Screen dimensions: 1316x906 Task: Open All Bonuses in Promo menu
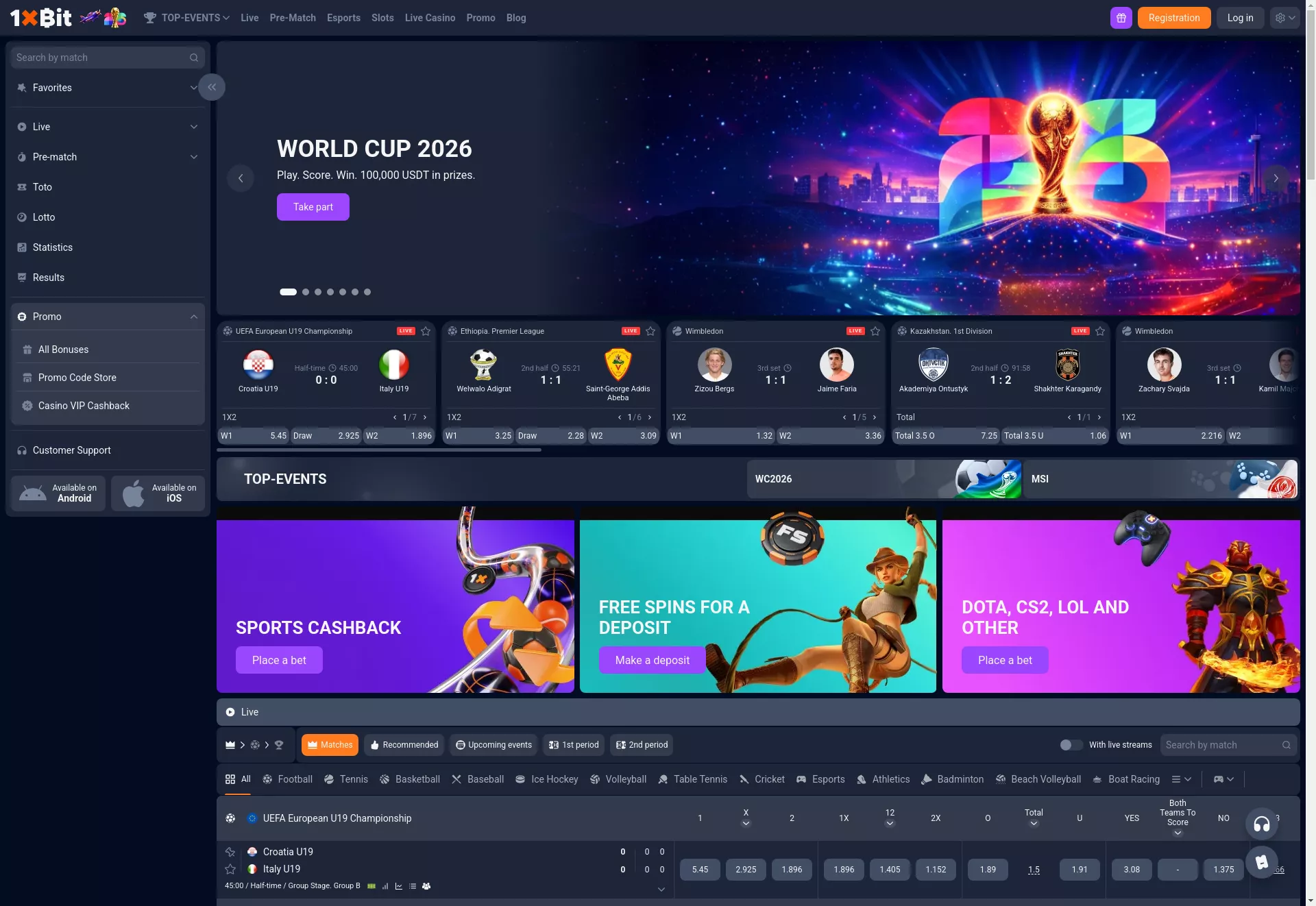point(108,350)
